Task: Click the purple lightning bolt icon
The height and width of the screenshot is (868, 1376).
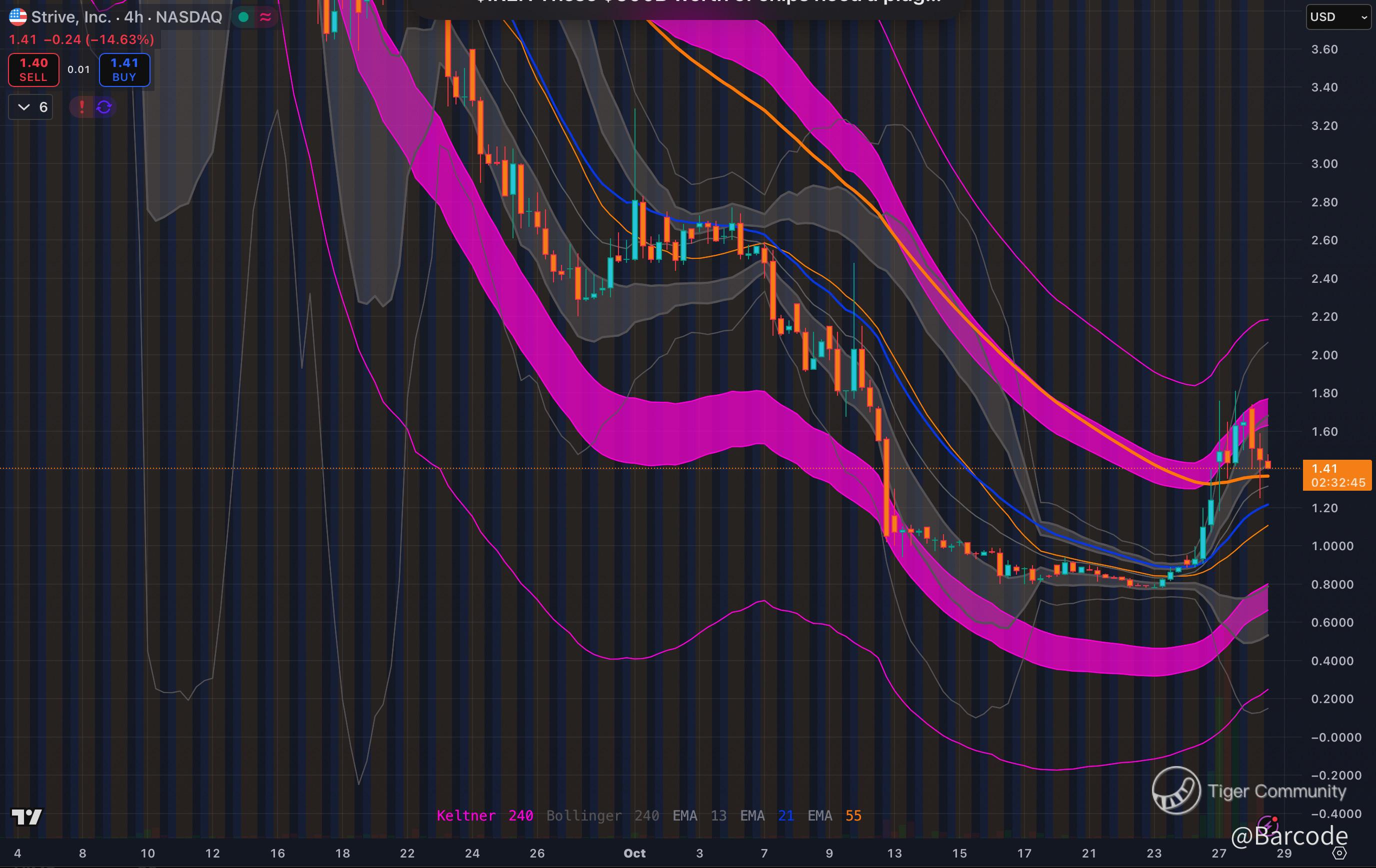Action: [x=1267, y=825]
